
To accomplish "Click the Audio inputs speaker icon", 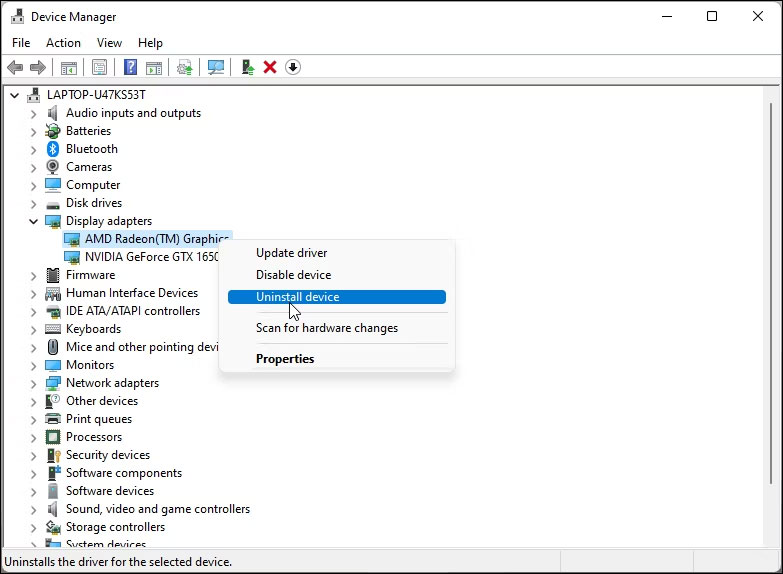I will [52, 113].
